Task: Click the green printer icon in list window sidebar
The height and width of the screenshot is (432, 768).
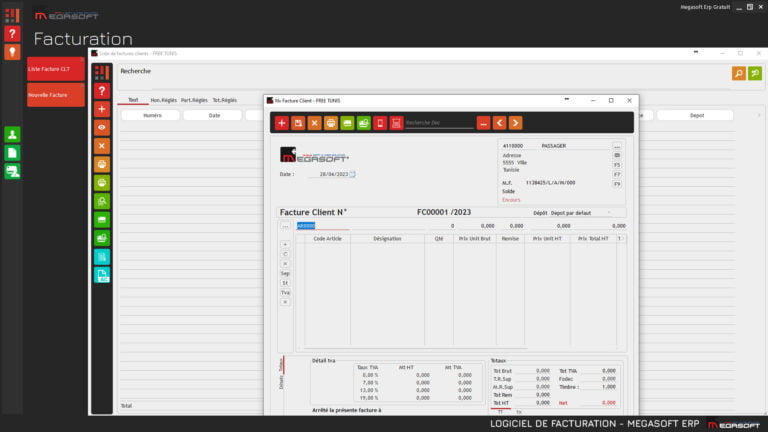Action: [102, 183]
